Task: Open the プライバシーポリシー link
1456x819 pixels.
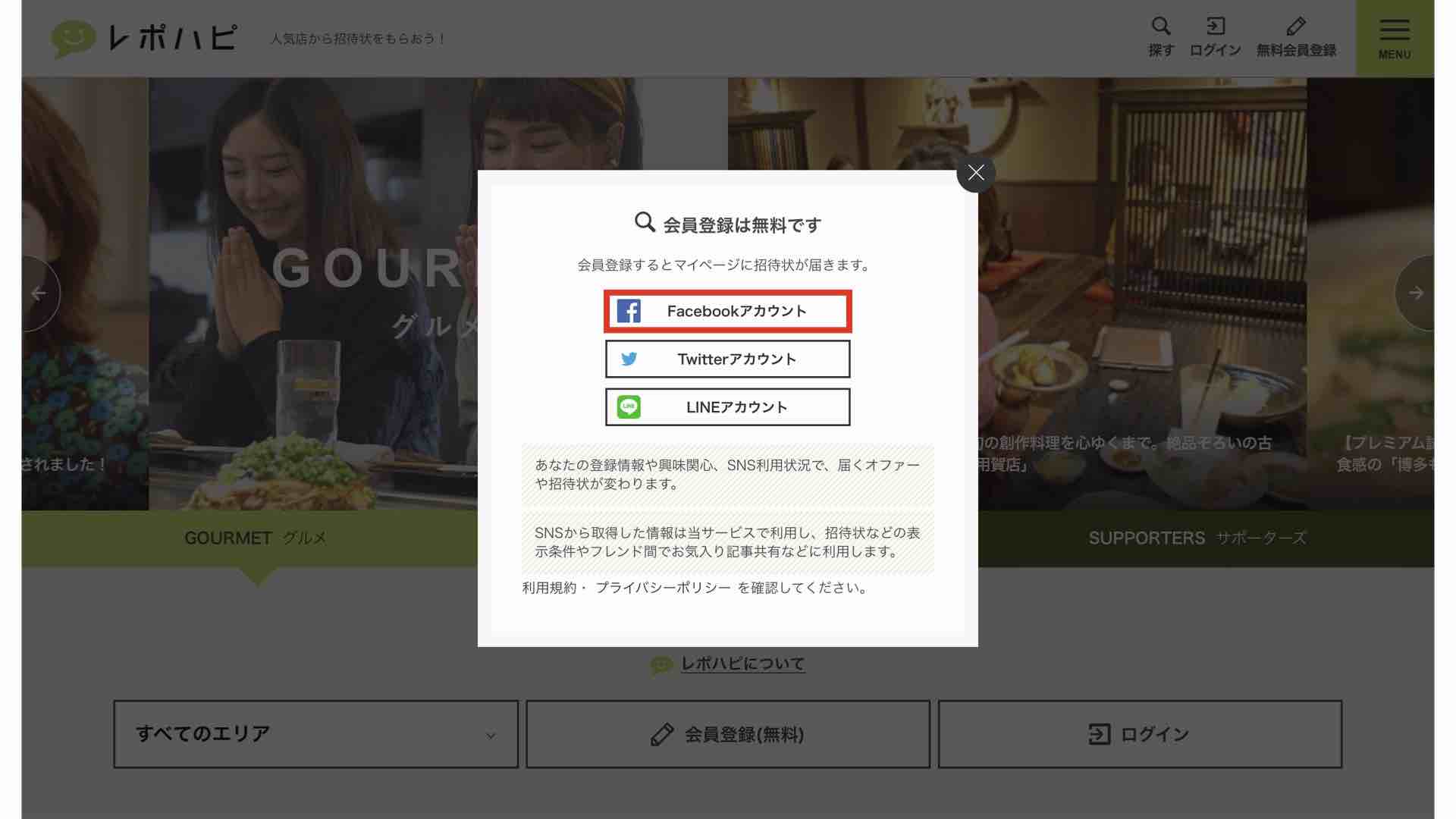Action: (663, 588)
